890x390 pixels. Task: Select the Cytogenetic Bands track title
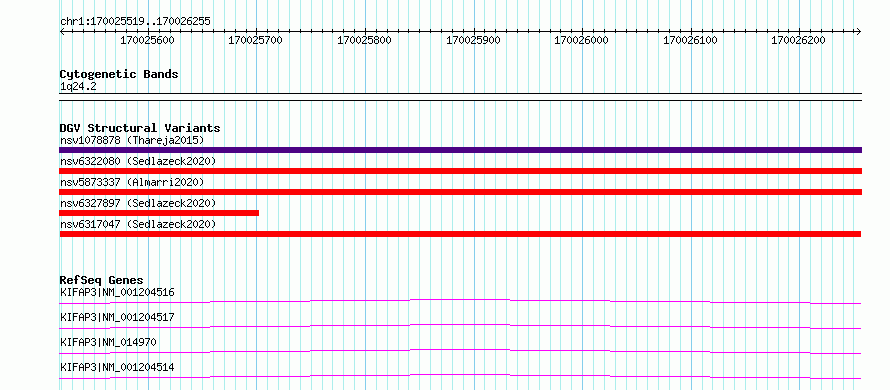pyautogui.click(x=119, y=74)
